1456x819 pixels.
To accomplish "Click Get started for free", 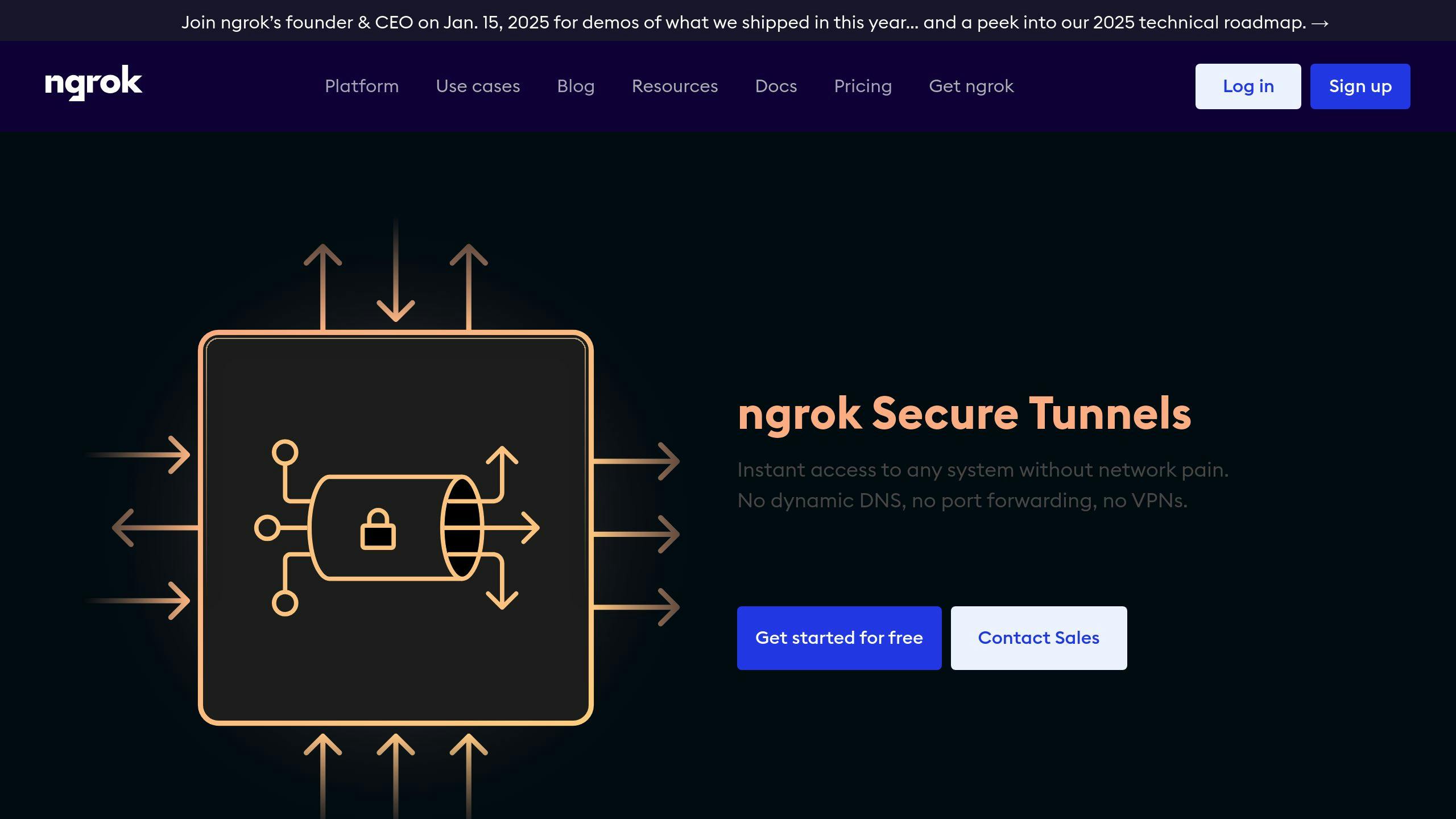I will click(839, 638).
